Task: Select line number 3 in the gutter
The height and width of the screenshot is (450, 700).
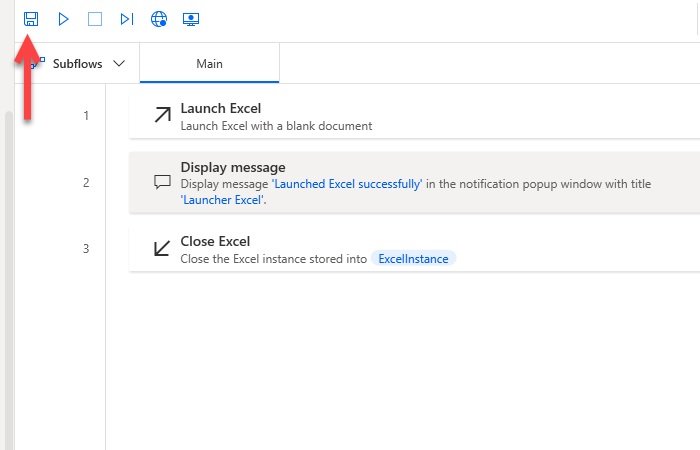Action: (86, 248)
